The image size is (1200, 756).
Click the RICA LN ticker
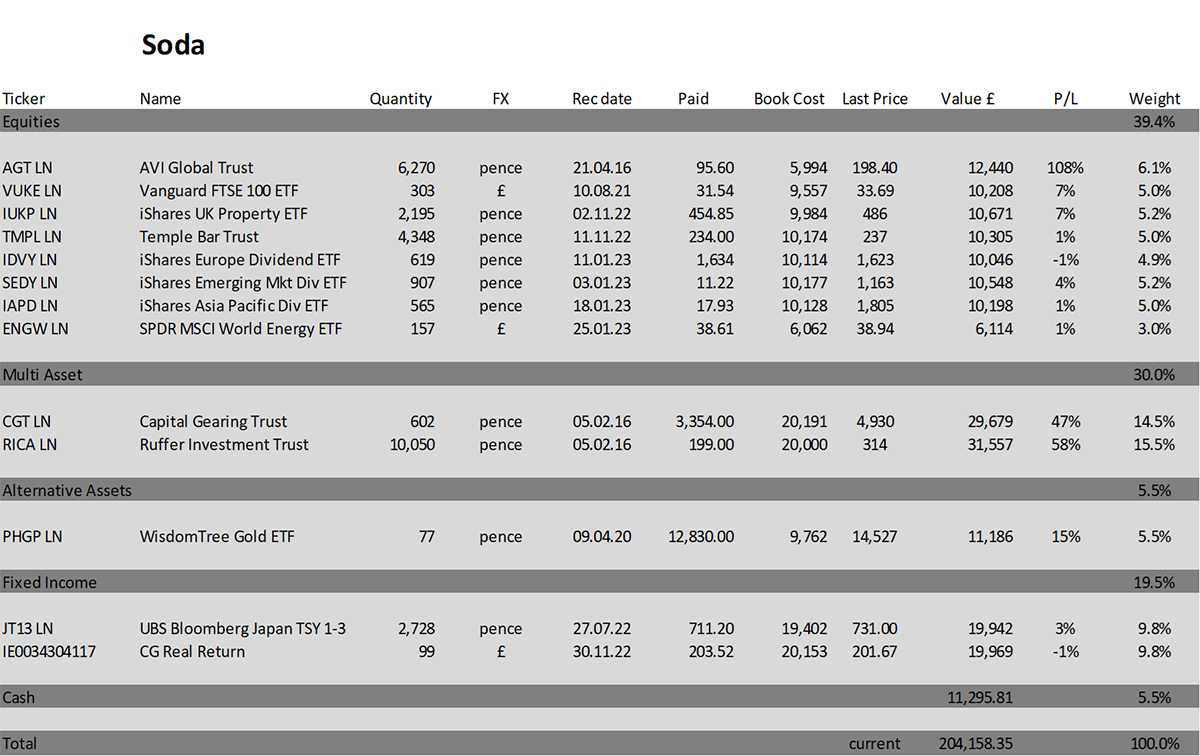coord(29,444)
